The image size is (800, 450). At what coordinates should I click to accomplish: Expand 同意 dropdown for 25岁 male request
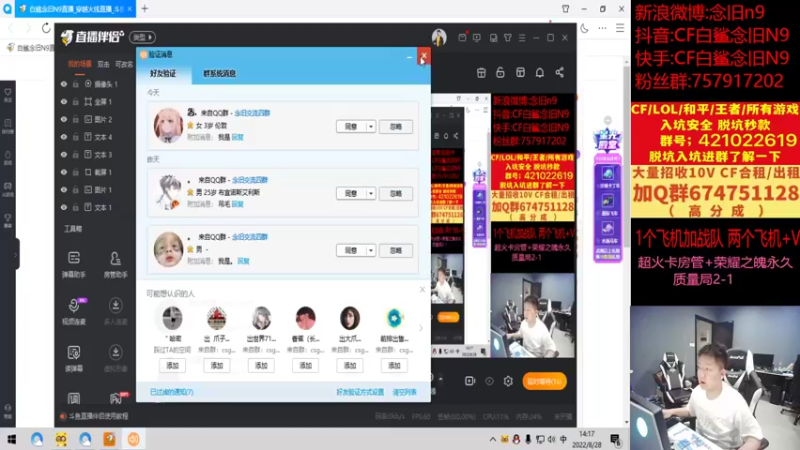(x=371, y=193)
